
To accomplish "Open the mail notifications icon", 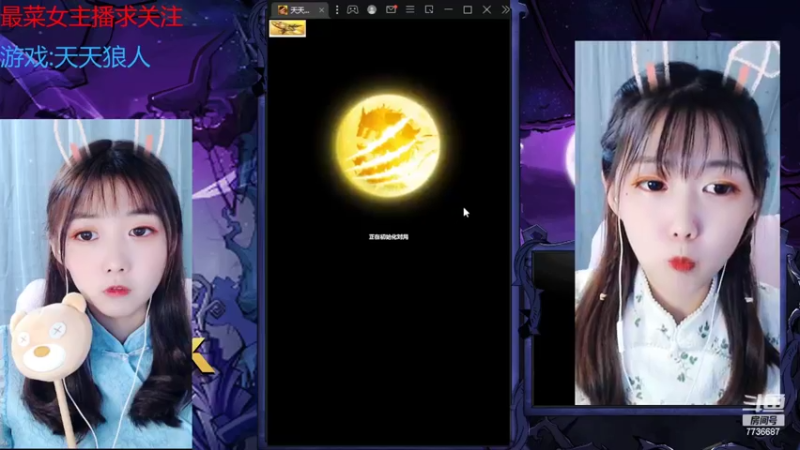I will pyautogui.click(x=391, y=9).
